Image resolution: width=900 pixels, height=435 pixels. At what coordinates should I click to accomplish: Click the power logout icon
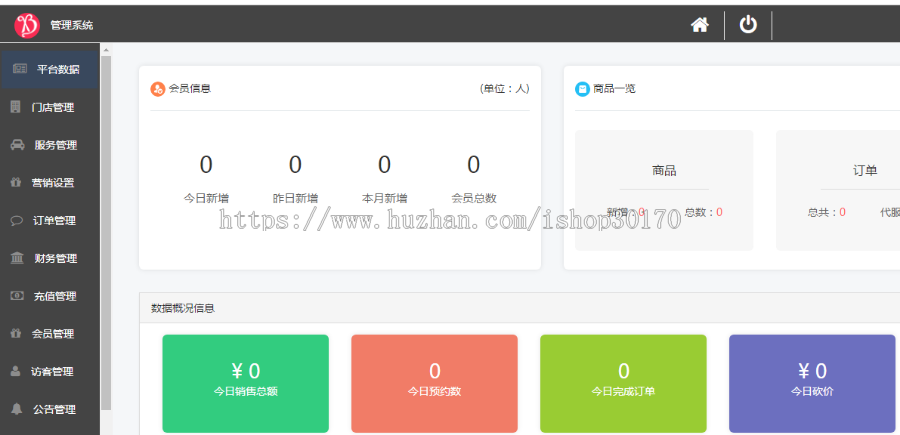(748, 25)
